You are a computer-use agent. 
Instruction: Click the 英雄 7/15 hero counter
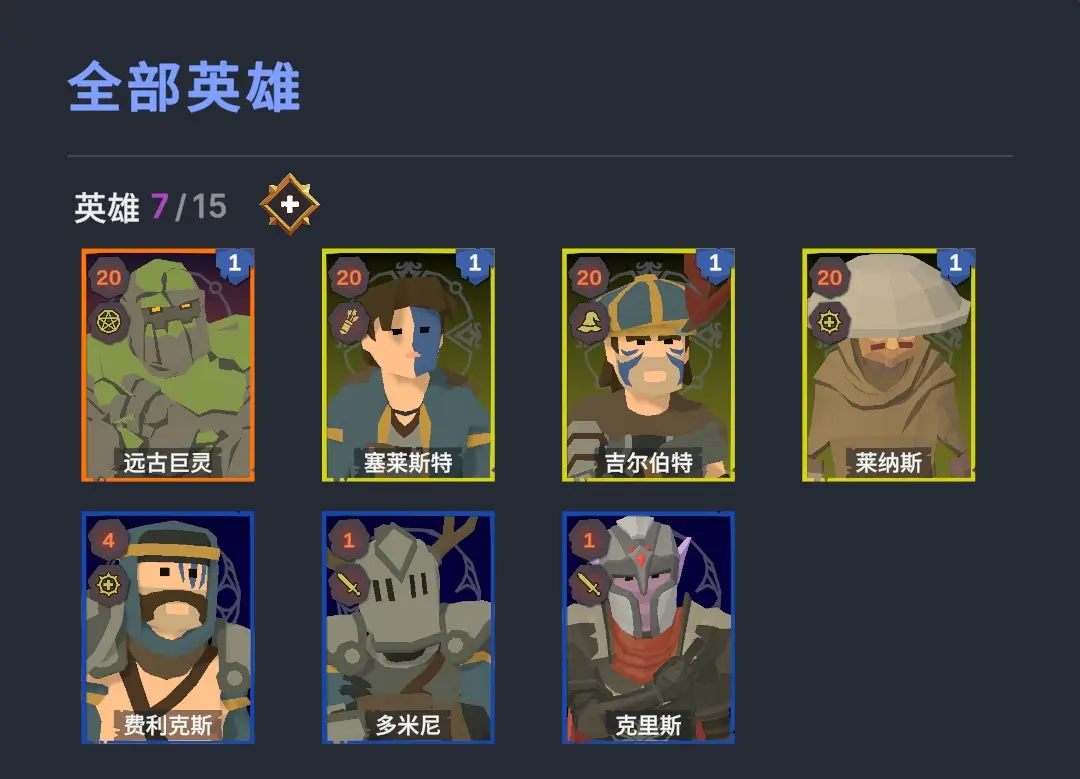point(150,207)
